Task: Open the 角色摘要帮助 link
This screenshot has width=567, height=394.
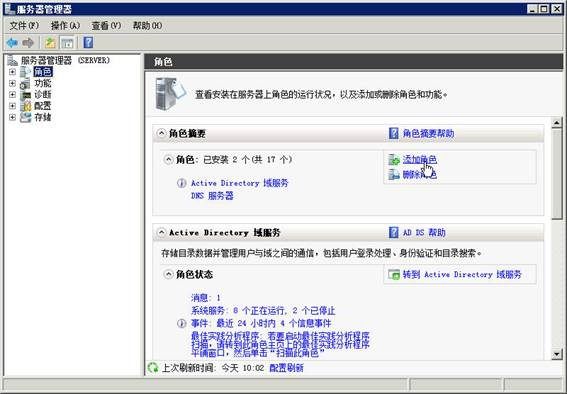Action: (x=429, y=133)
